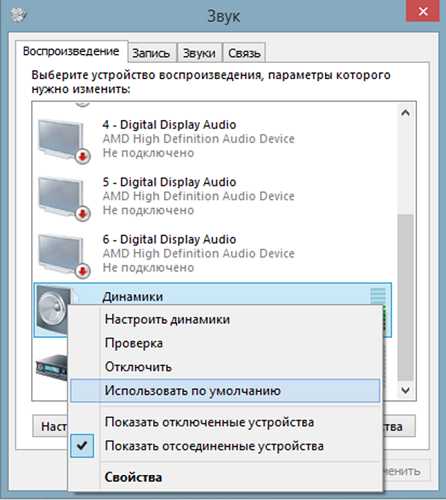The image size is (446, 500).
Task: Click the device list scrollbar thumb
Action: point(405,297)
